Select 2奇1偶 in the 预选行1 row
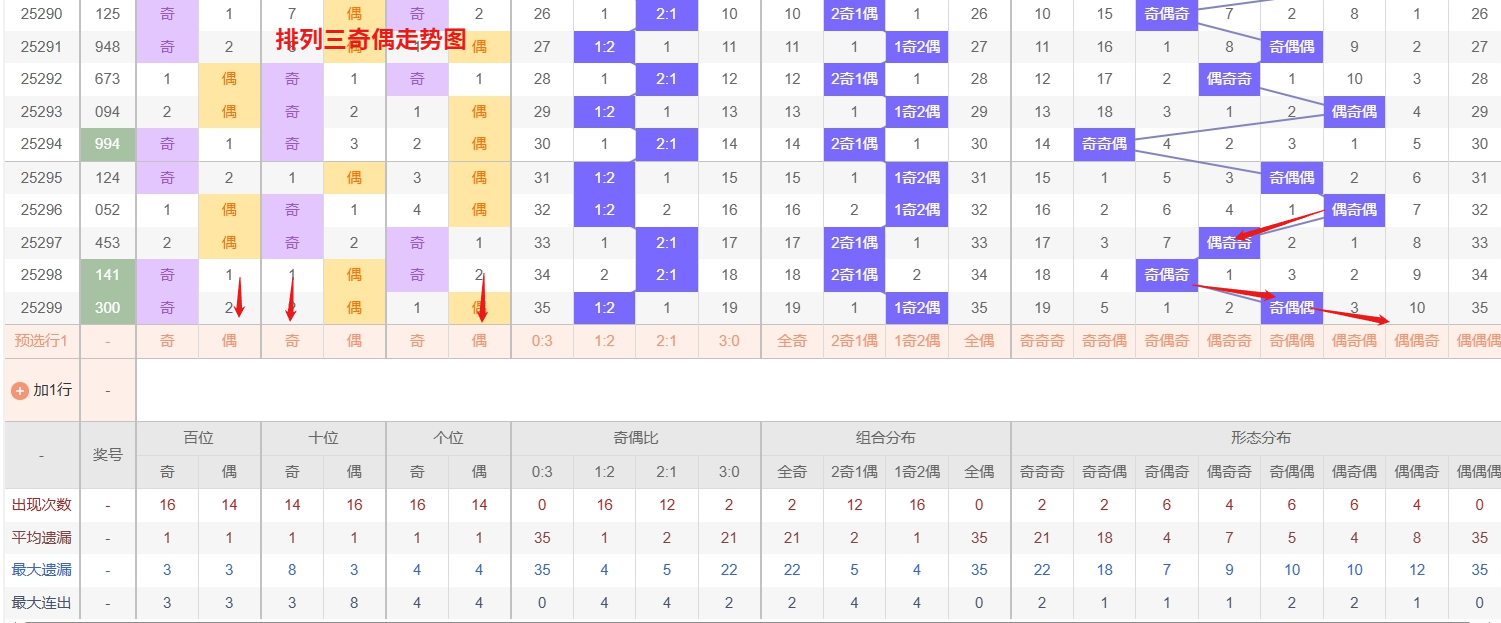1501x623 pixels. 854,341
